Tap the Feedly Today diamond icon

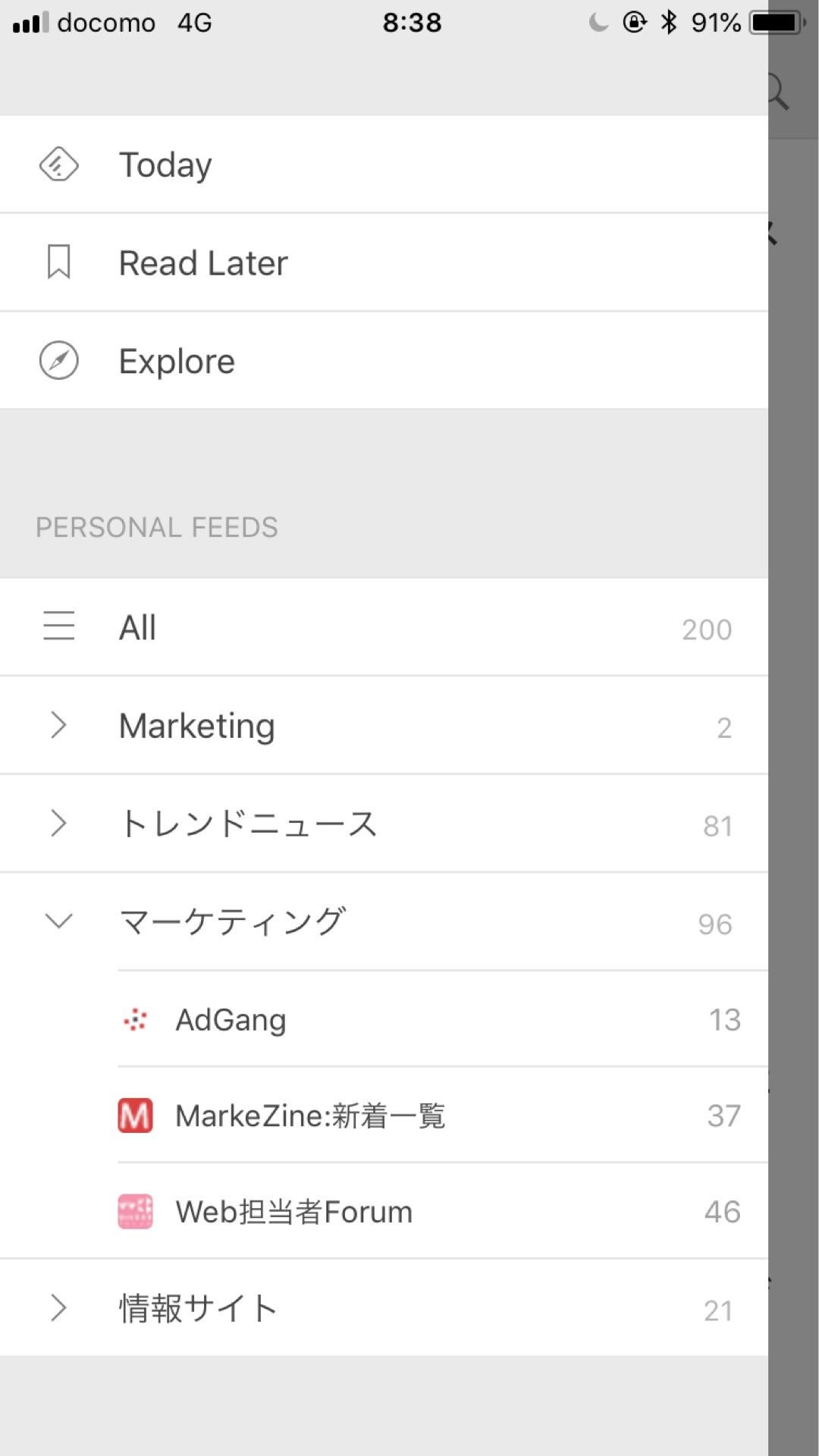click(x=58, y=165)
